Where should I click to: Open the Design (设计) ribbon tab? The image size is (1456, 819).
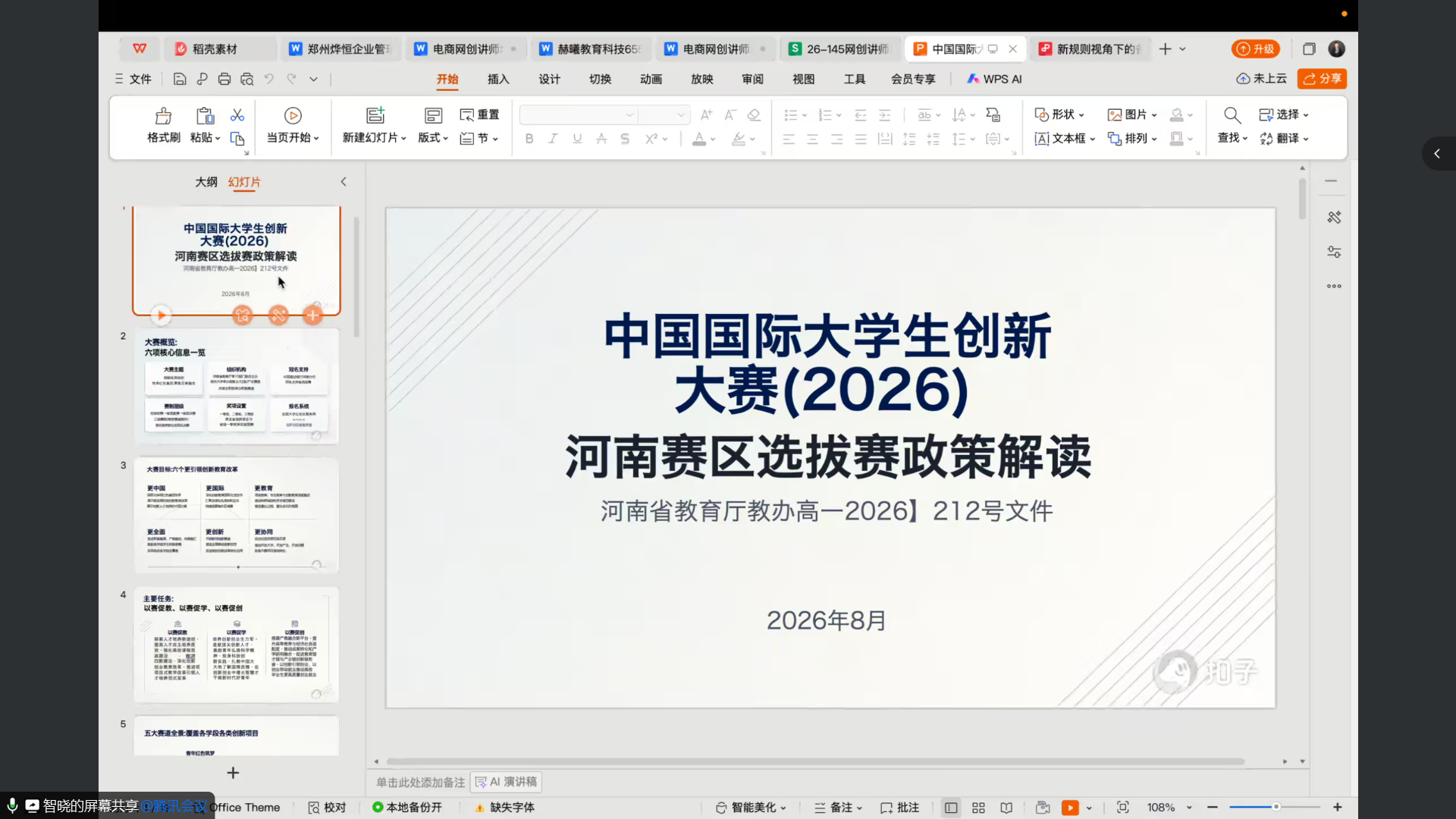[550, 80]
